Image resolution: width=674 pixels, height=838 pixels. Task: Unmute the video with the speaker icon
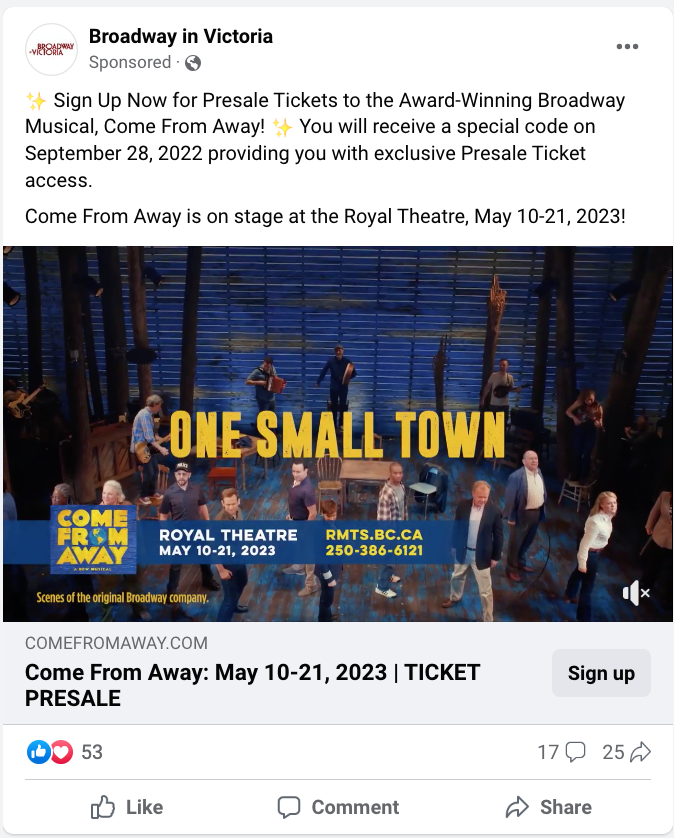[x=636, y=593]
